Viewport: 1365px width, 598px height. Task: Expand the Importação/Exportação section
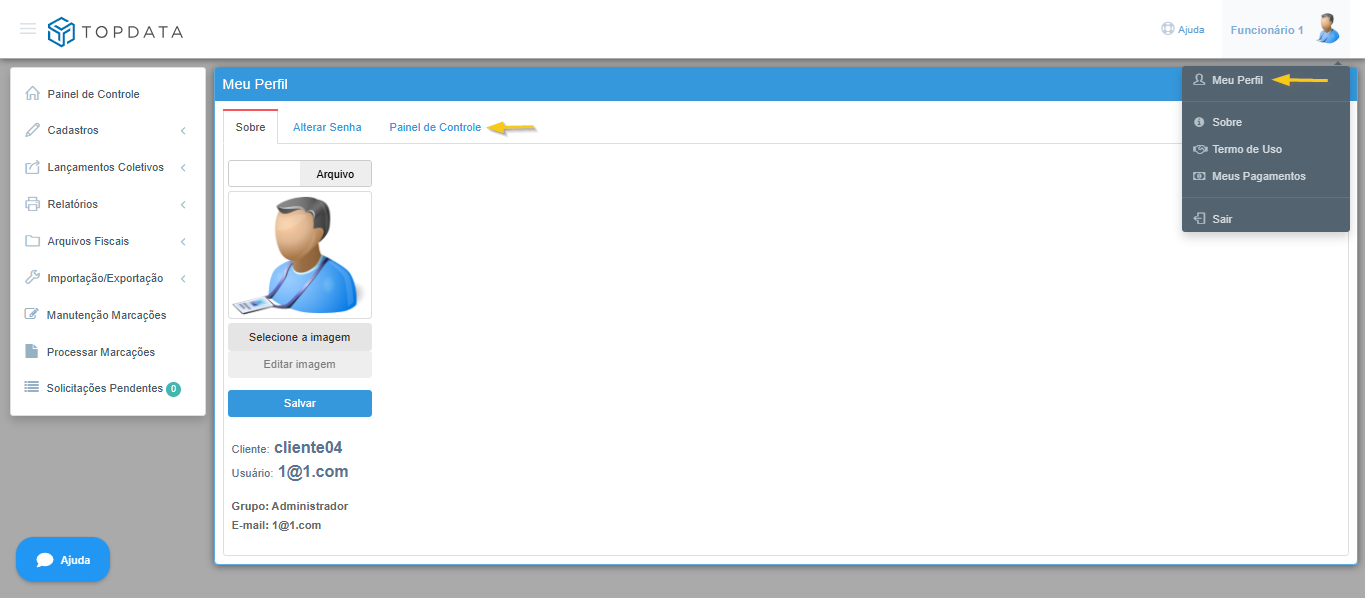[x=107, y=278]
